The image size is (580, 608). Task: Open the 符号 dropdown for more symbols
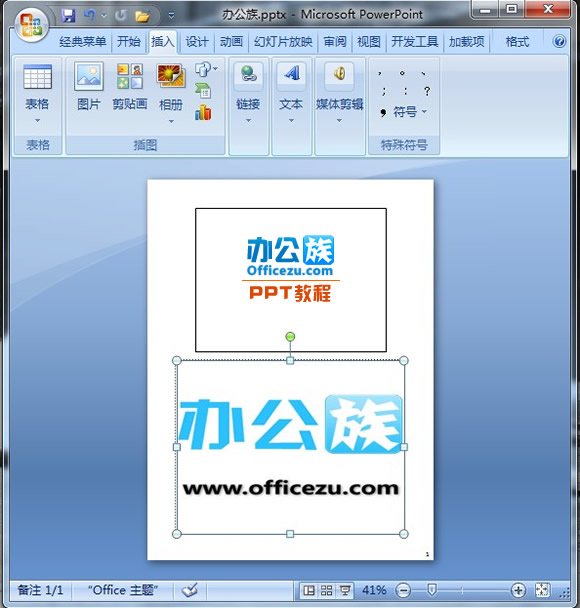coord(410,112)
